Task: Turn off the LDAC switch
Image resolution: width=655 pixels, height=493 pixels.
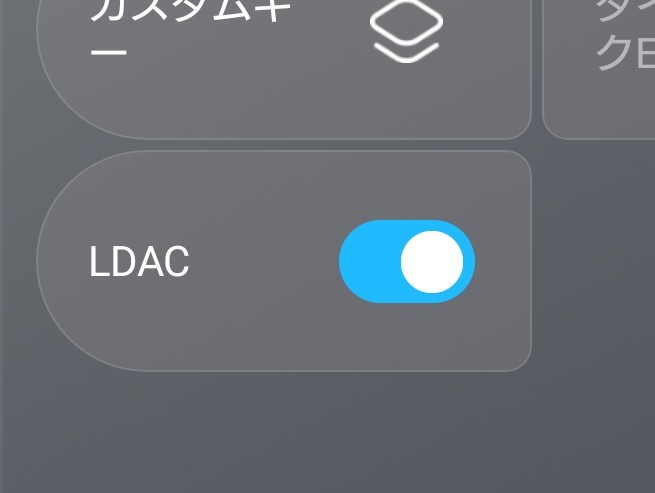Action: (x=407, y=262)
